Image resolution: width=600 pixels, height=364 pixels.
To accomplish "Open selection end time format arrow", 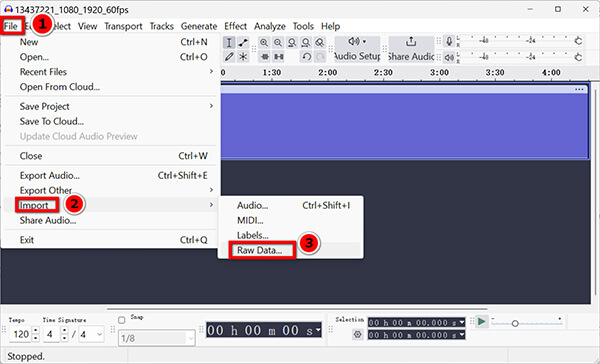I will click(x=462, y=335).
